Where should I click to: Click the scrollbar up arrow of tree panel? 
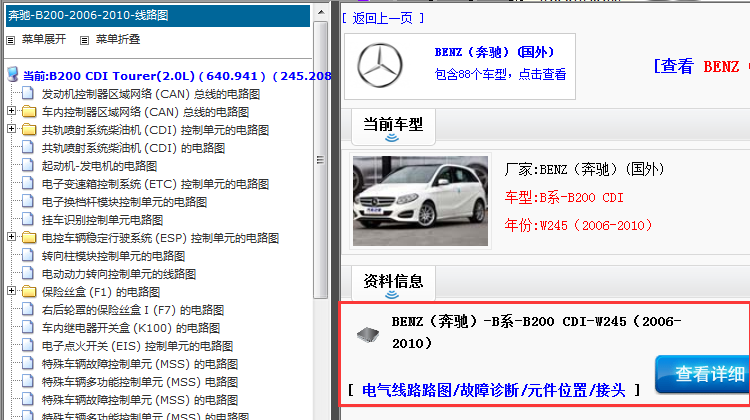(x=321, y=13)
